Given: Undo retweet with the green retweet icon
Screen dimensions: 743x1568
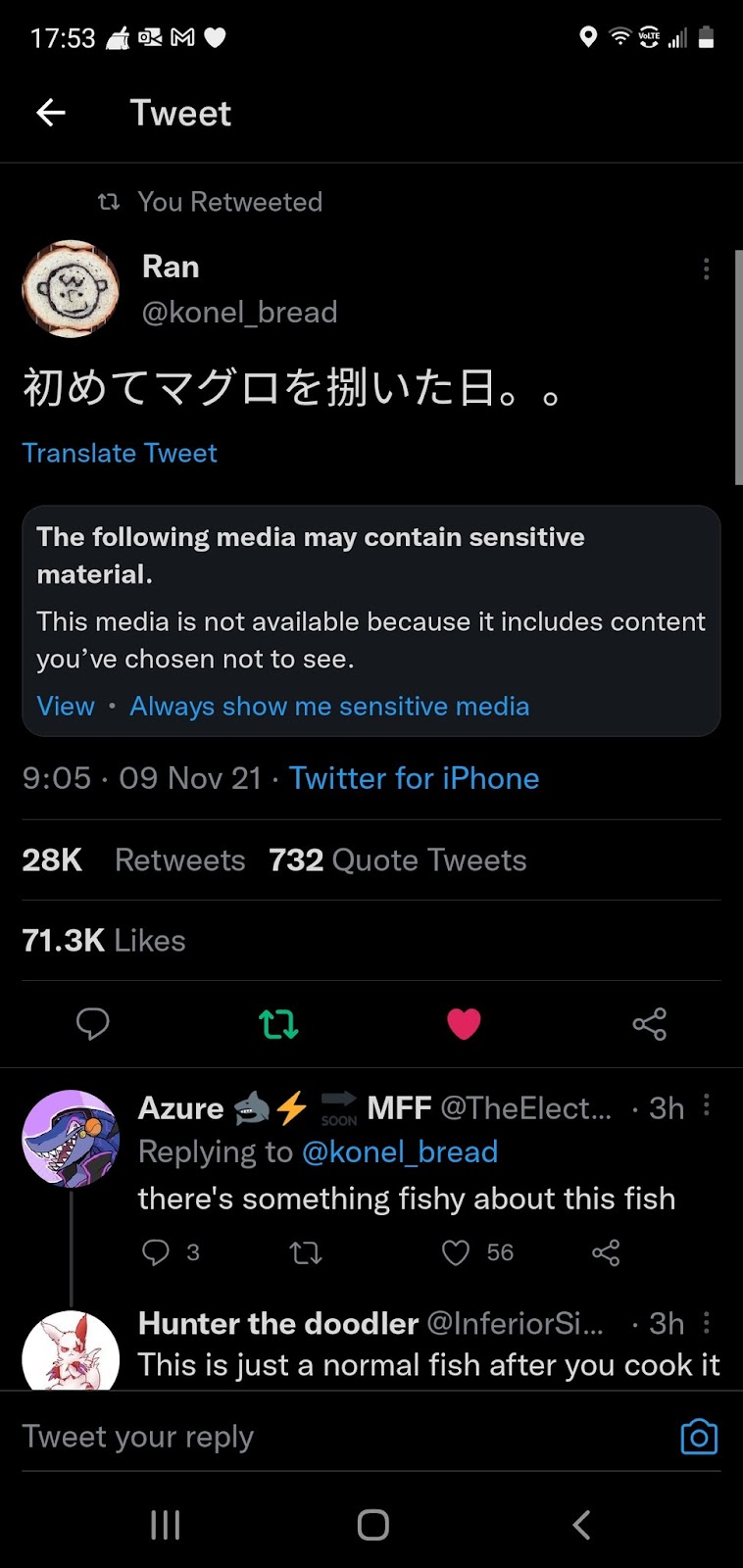Looking at the screenshot, I should [x=278, y=1024].
